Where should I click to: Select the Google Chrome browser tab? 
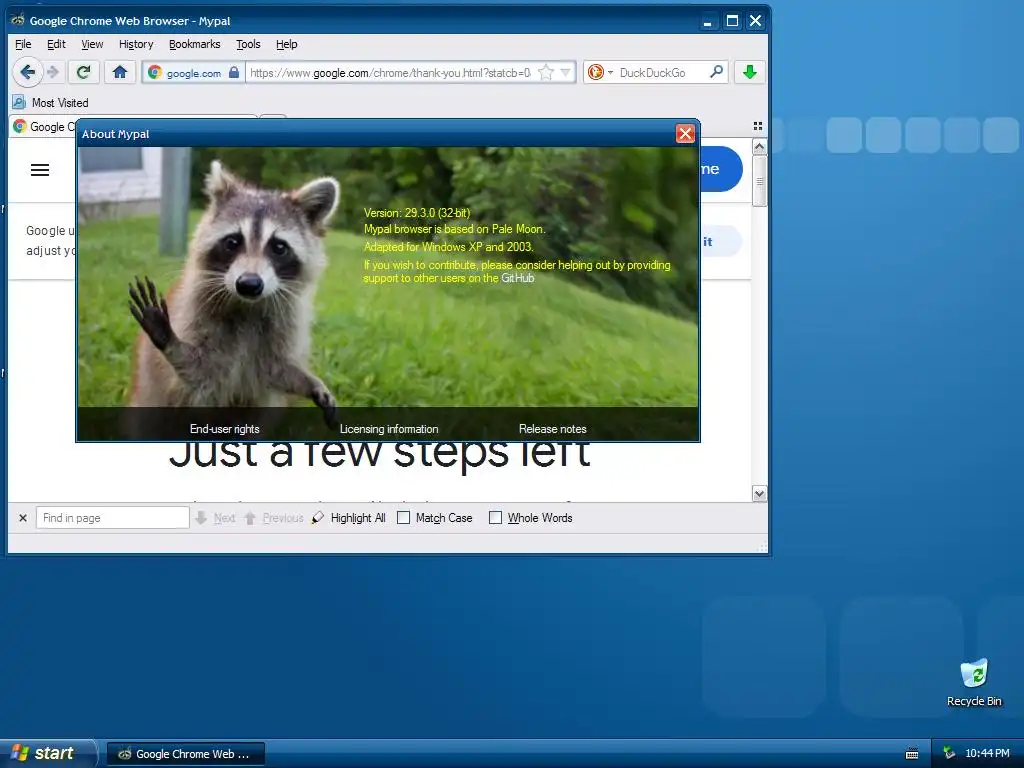(43, 127)
